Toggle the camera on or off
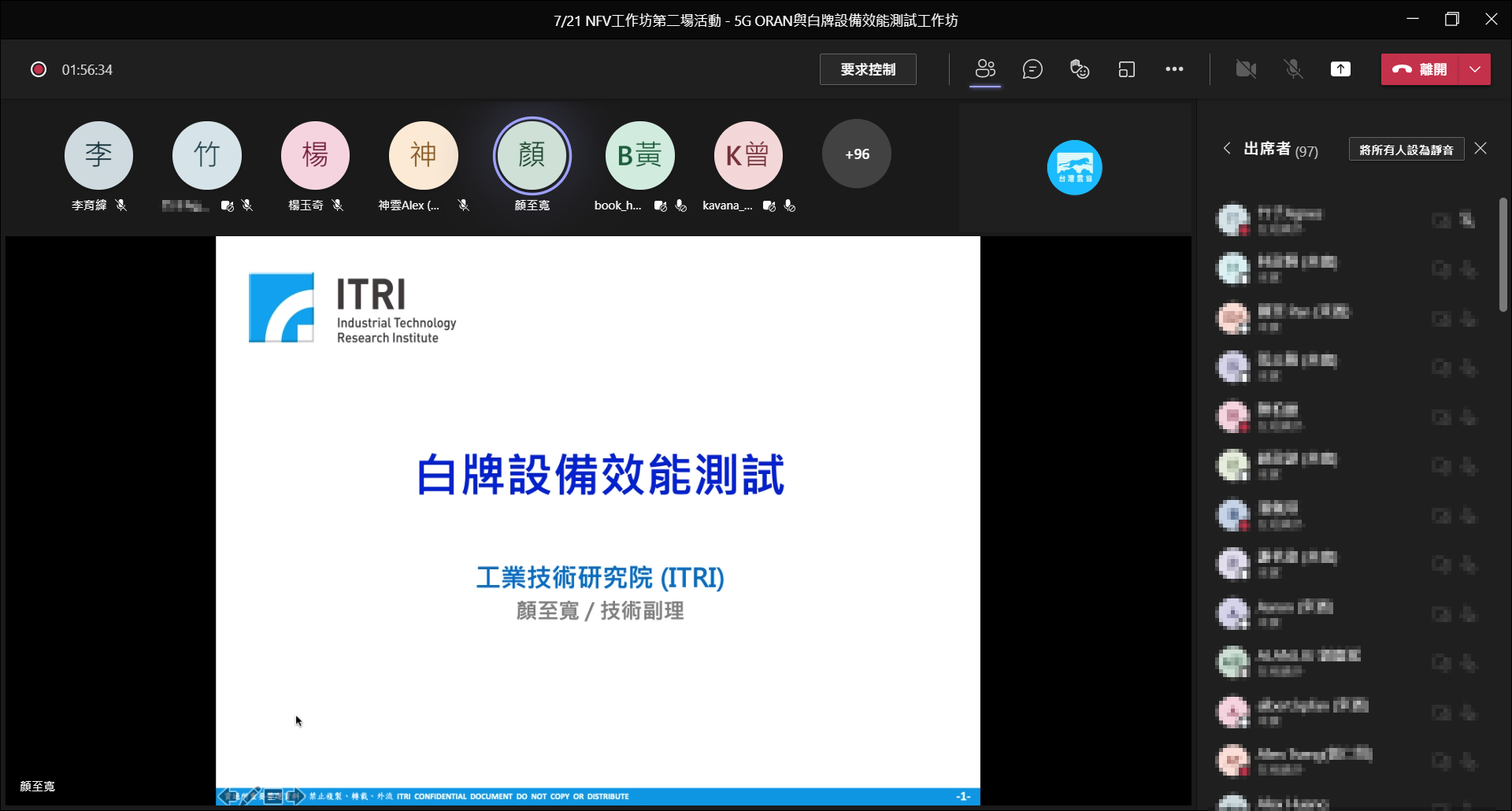 click(1246, 69)
